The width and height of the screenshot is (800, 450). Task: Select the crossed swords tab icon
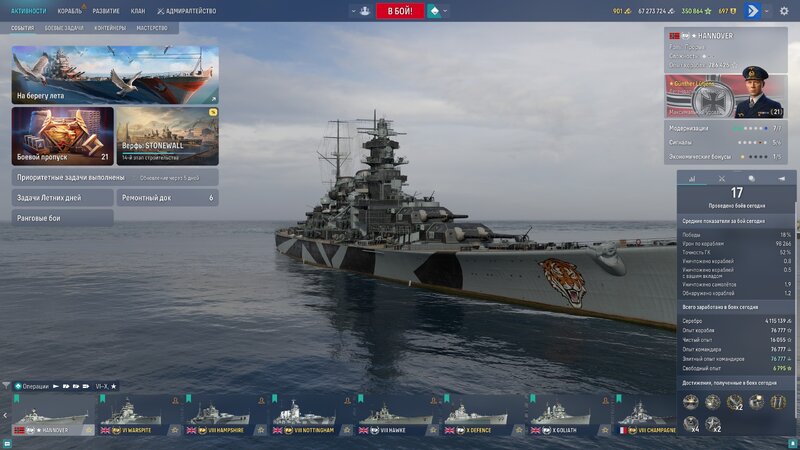(x=721, y=179)
